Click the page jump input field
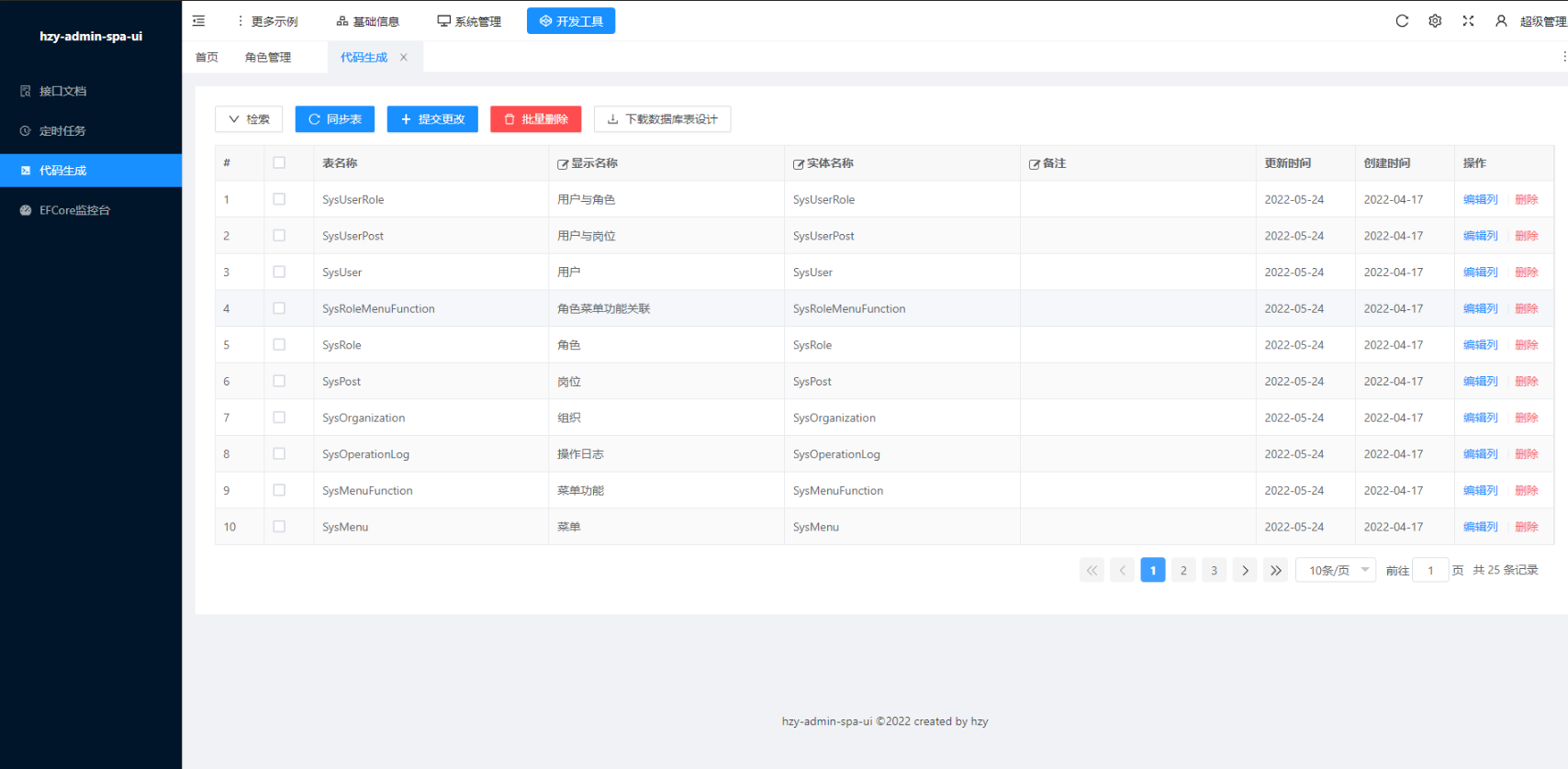Screen dimensions: 1568x769 coord(1429,570)
